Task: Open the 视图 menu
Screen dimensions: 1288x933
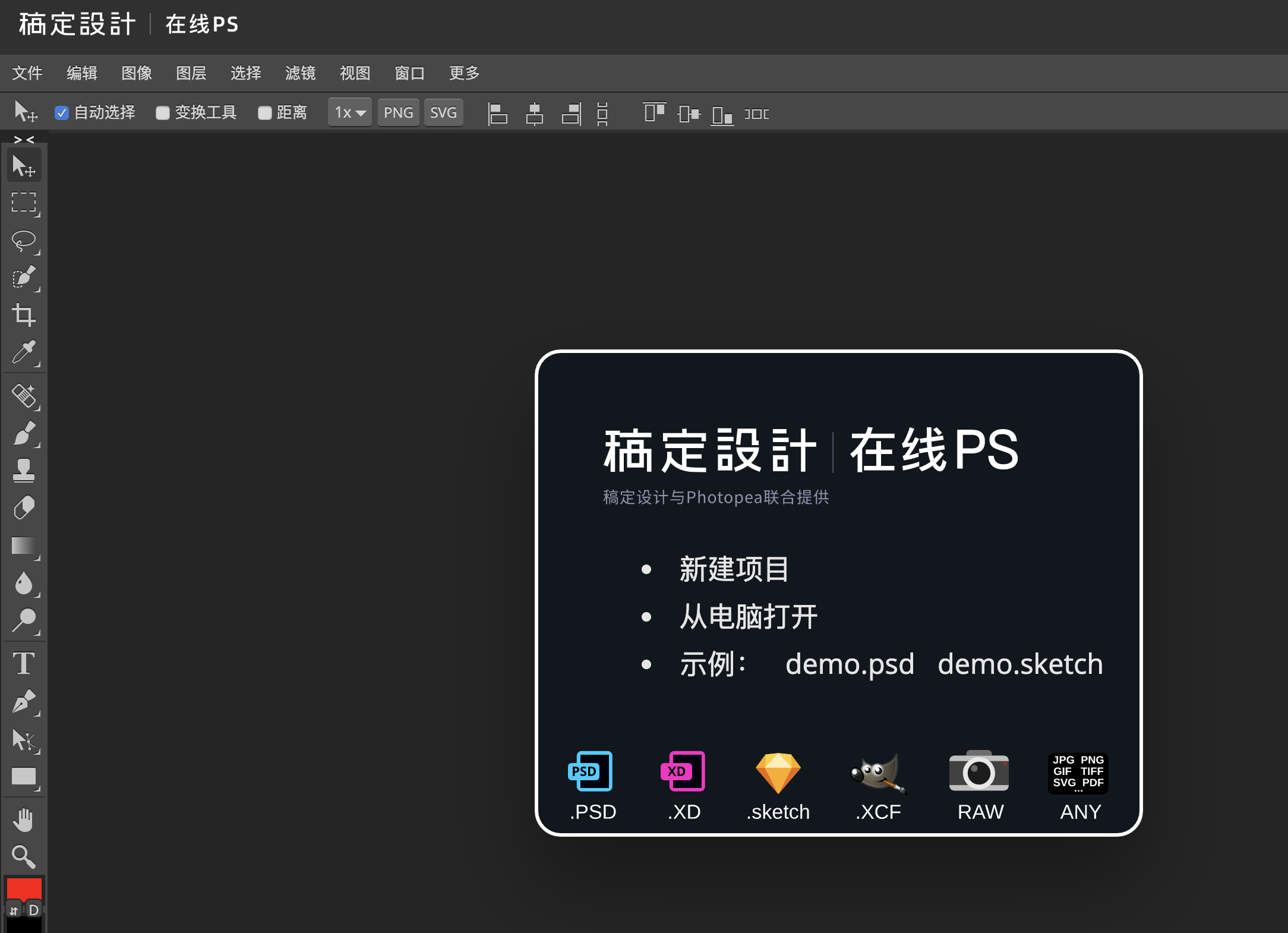Action: (x=355, y=73)
